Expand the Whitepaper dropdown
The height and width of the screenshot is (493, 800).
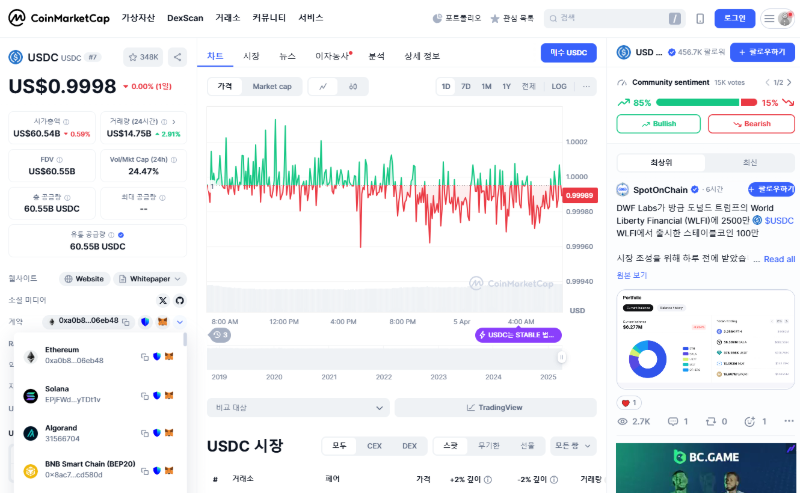click(x=150, y=279)
